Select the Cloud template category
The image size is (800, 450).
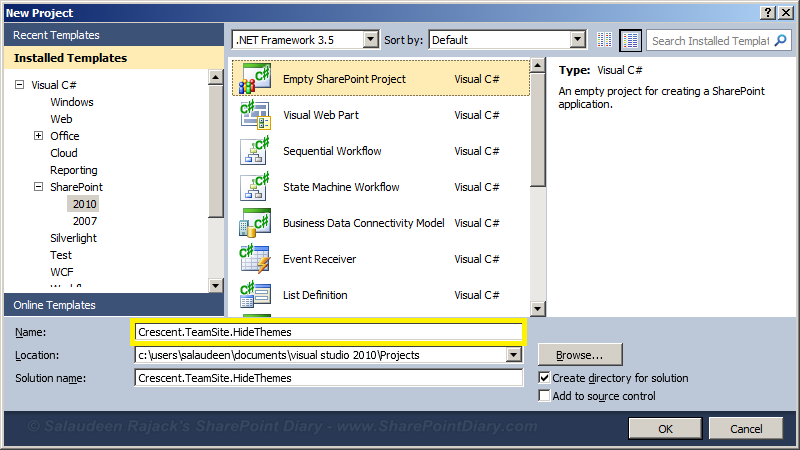(64, 153)
